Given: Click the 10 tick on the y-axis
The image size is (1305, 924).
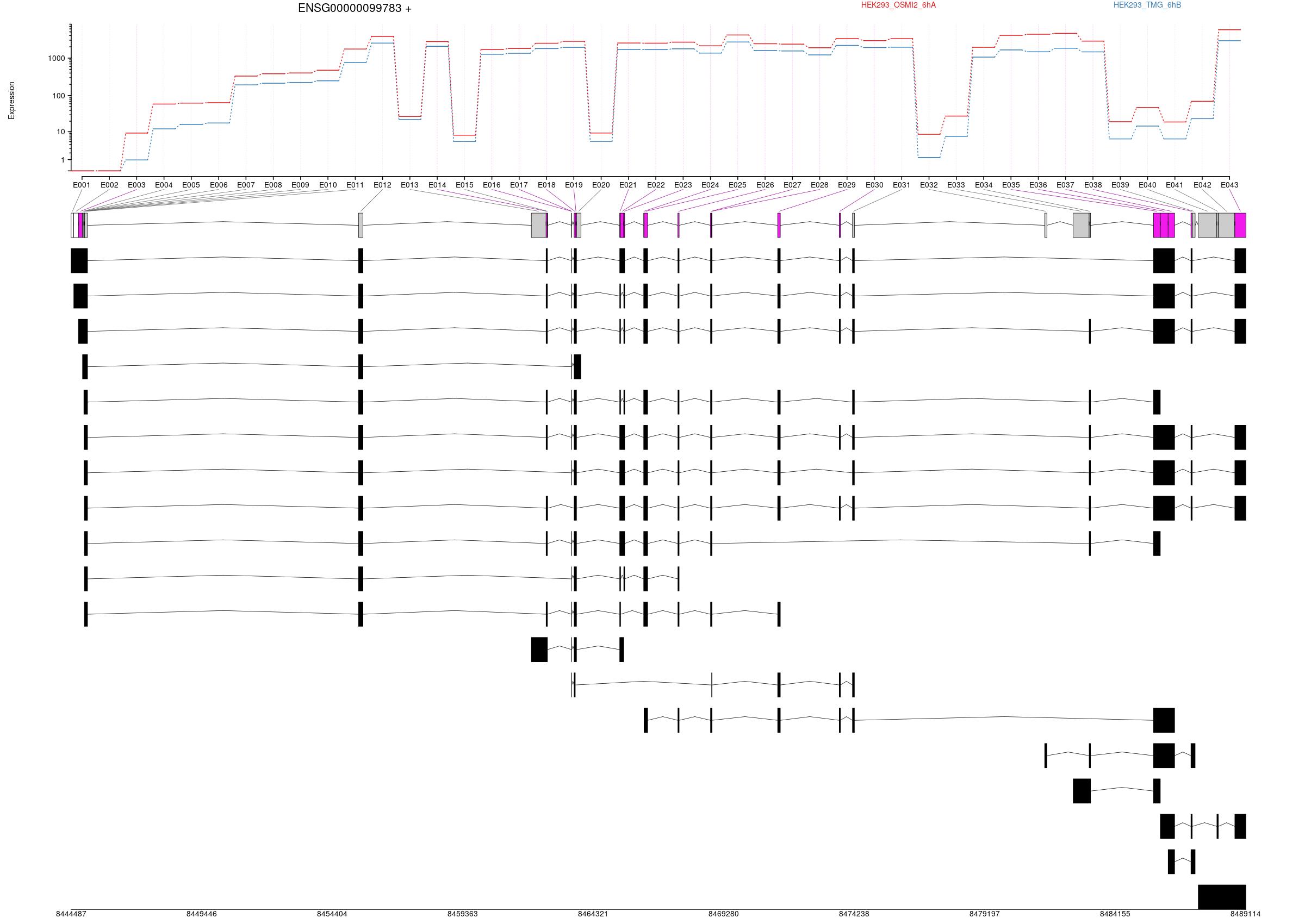Looking at the screenshot, I should click(61, 132).
